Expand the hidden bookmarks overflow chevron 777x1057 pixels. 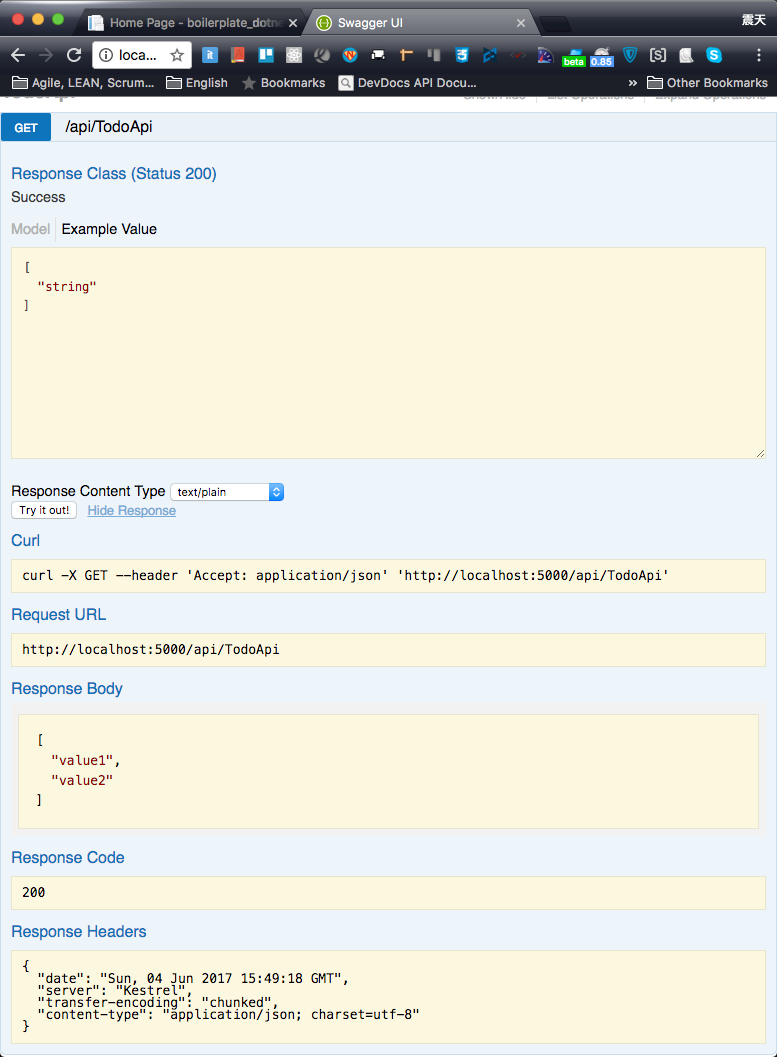[x=632, y=83]
